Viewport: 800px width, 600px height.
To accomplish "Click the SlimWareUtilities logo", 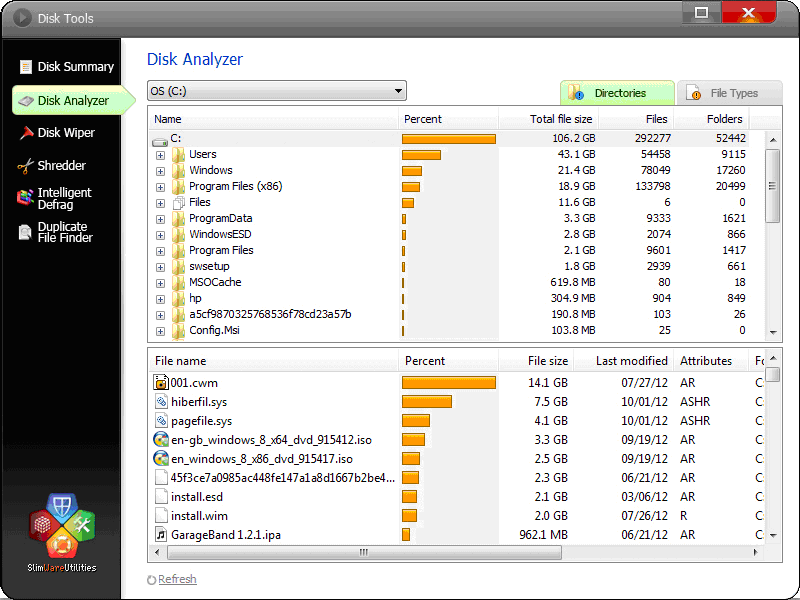I will [x=62, y=533].
